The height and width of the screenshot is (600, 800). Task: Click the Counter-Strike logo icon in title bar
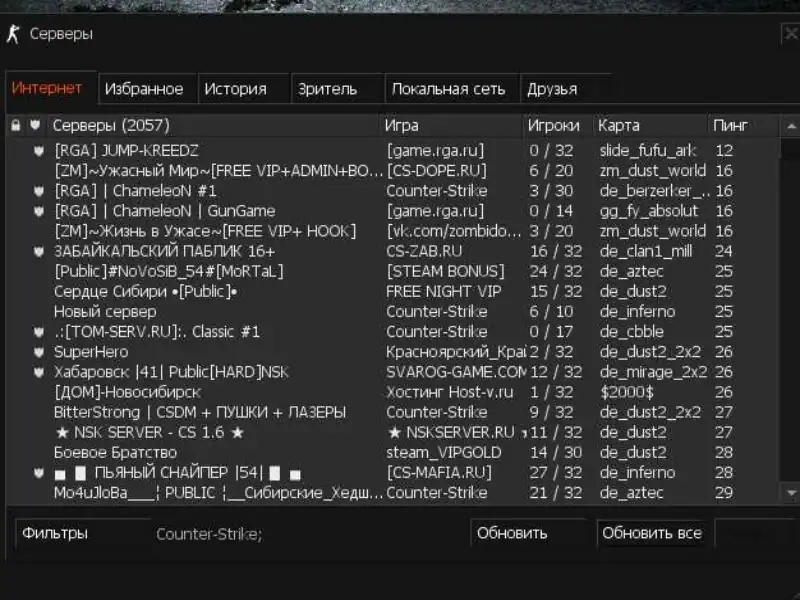[13, 34]
